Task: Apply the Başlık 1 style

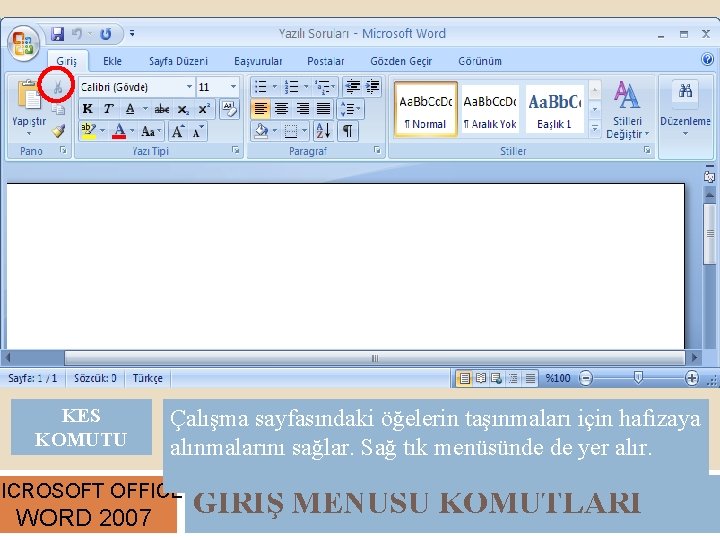Action: [x=555, y=109]
